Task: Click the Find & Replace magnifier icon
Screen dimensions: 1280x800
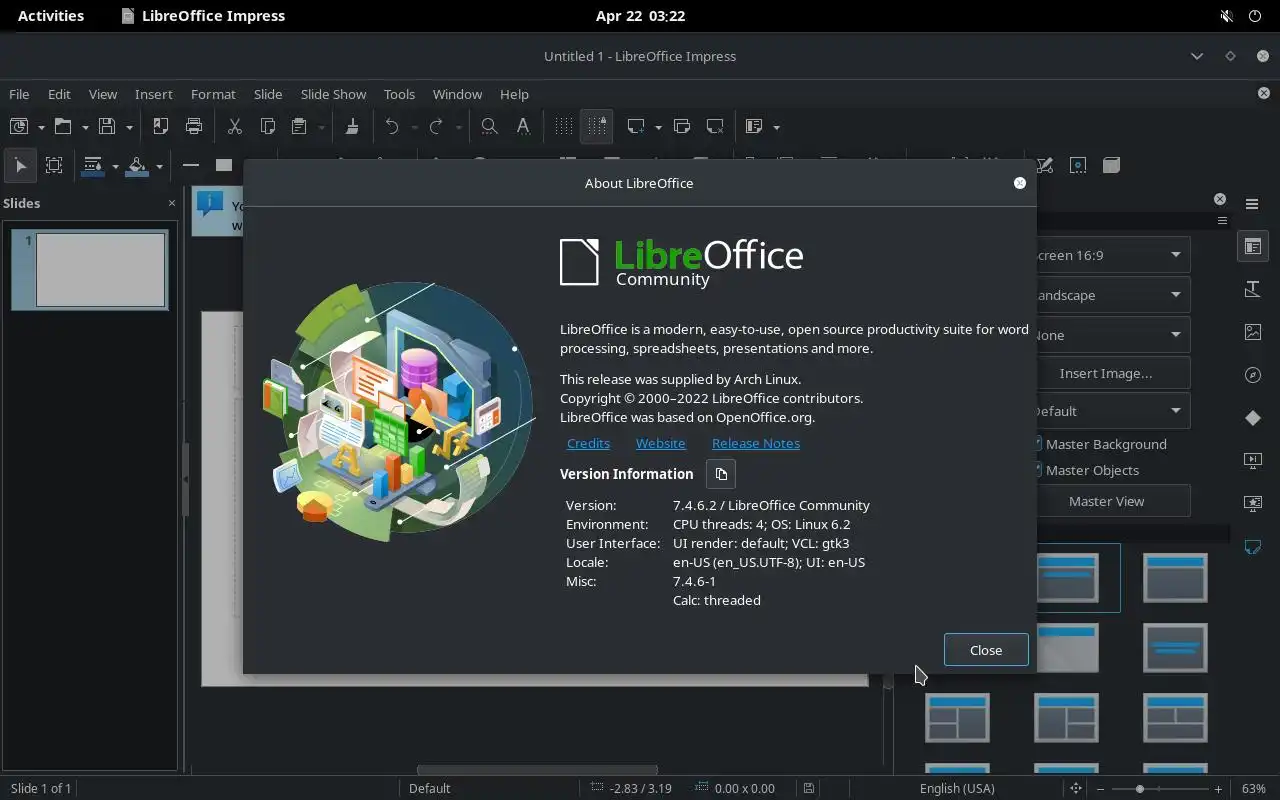Action: click(x=489, y=126)
